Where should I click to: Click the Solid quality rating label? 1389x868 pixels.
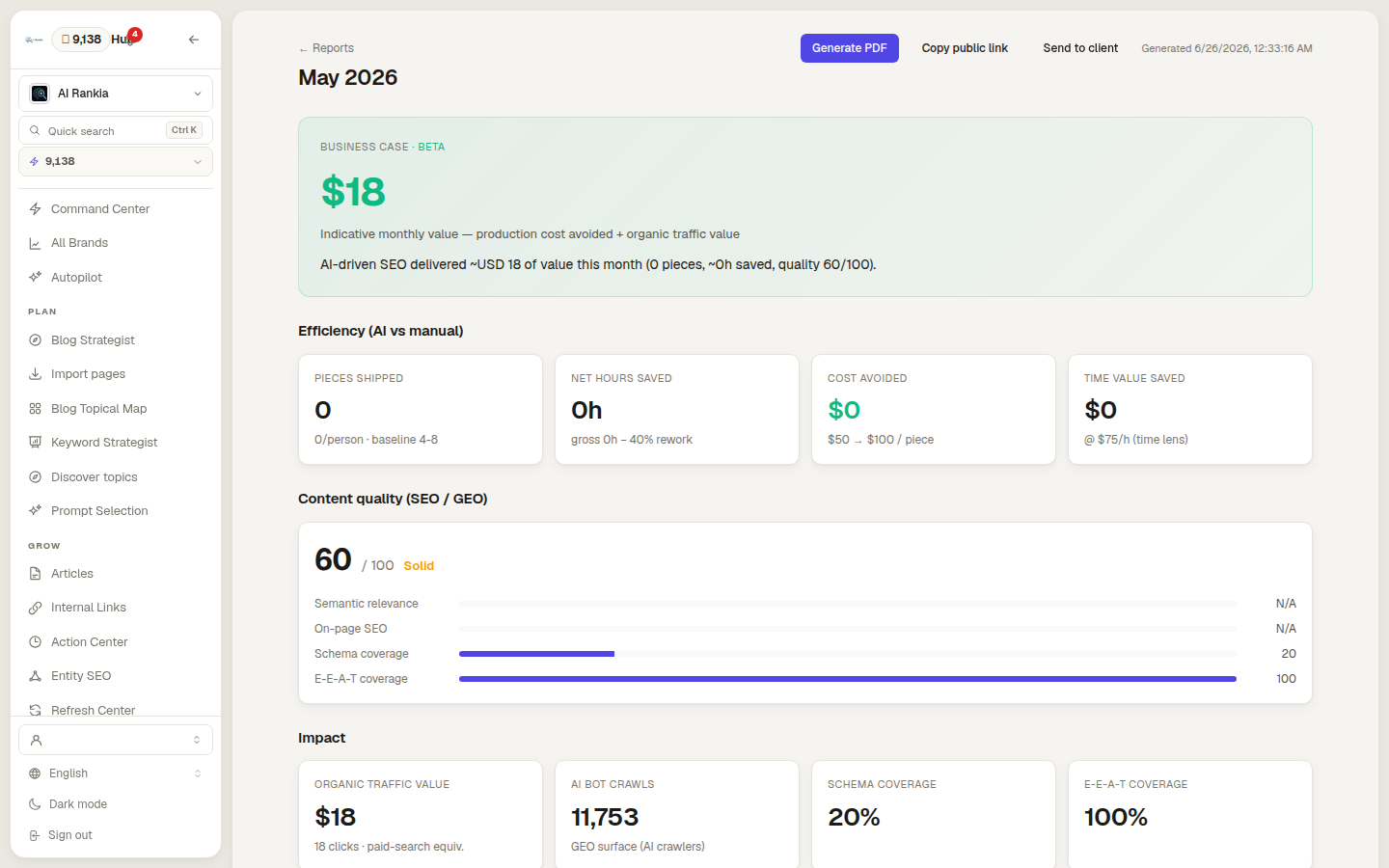coord(419,566)
